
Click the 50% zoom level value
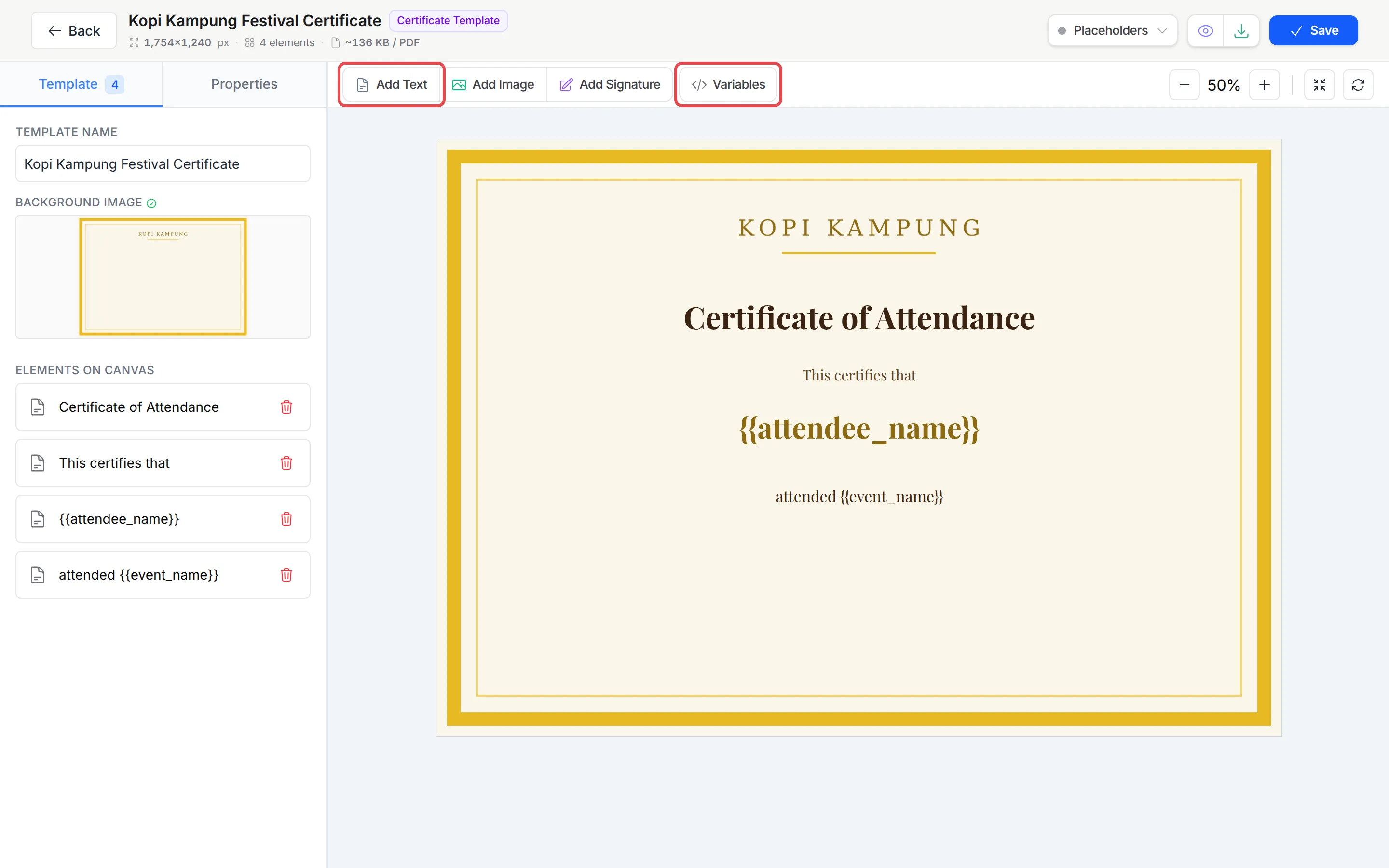[x=1224, y=85]
